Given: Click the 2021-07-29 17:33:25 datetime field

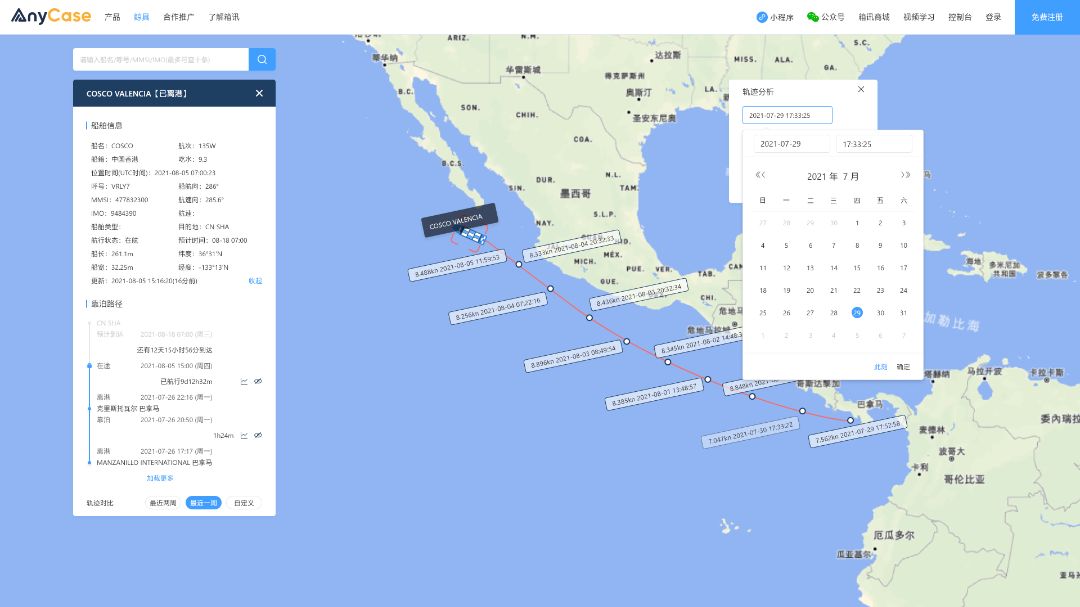Looking at the screenshot, I should point(787,115).
